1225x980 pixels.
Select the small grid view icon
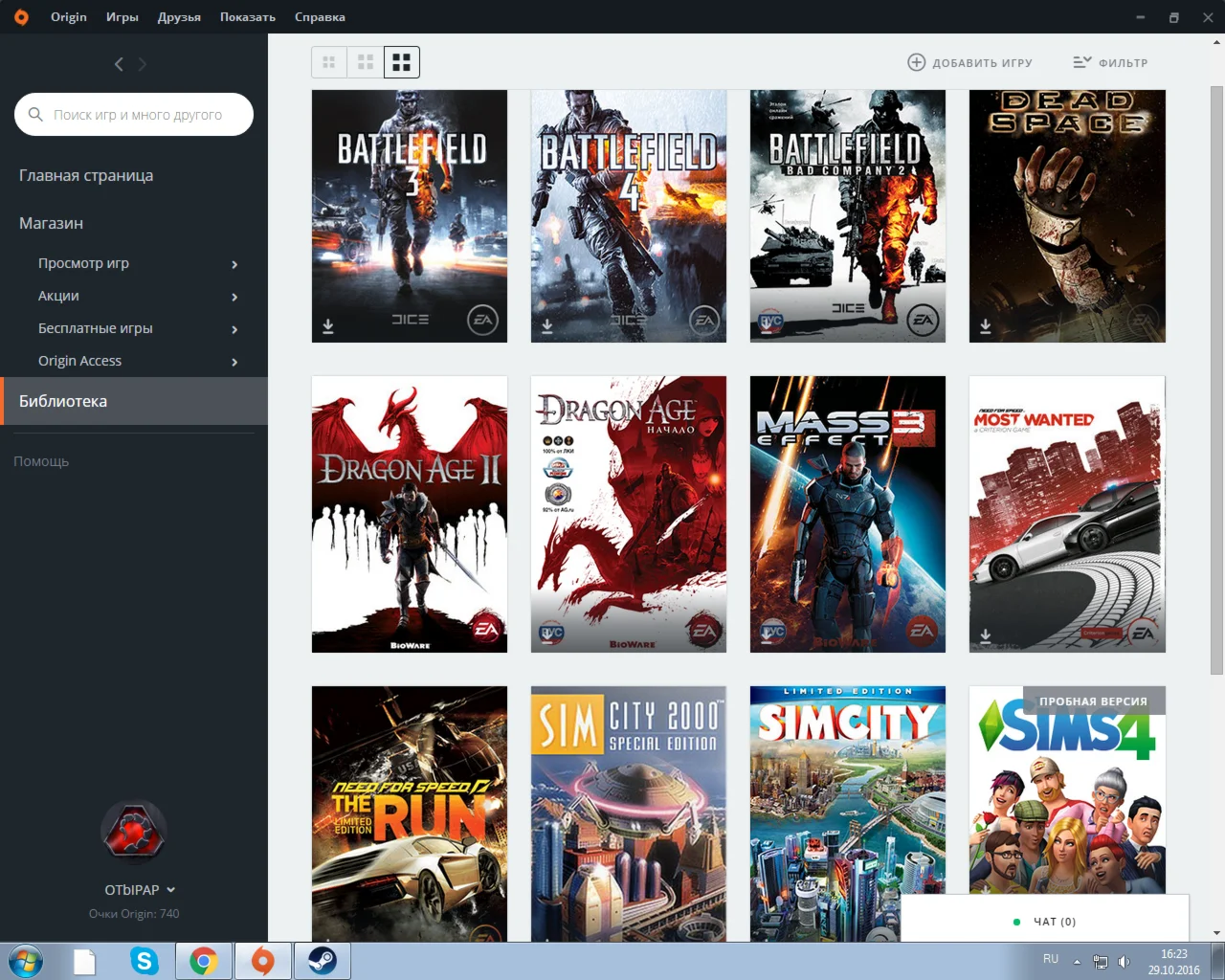click(328, 61)
